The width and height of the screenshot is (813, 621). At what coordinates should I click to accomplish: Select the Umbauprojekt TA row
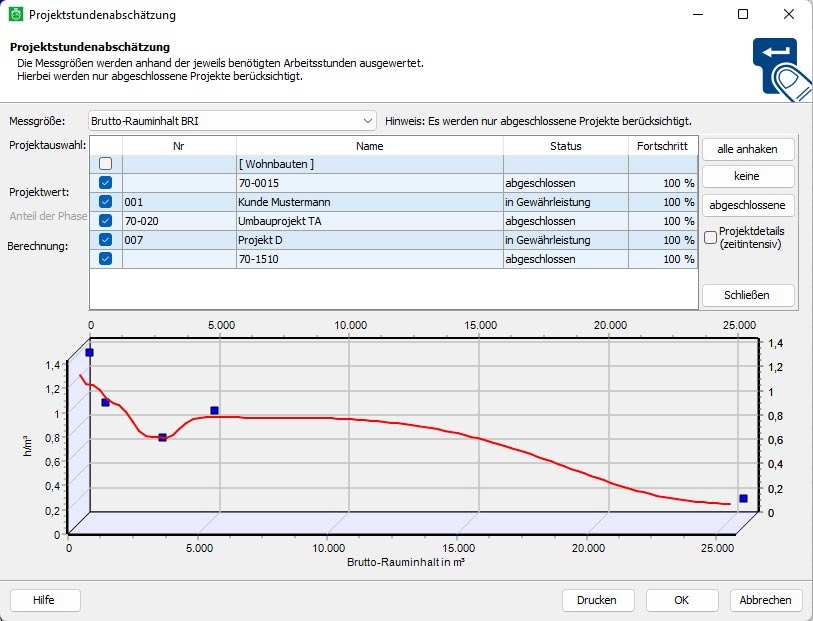click(x=368, y=221)
